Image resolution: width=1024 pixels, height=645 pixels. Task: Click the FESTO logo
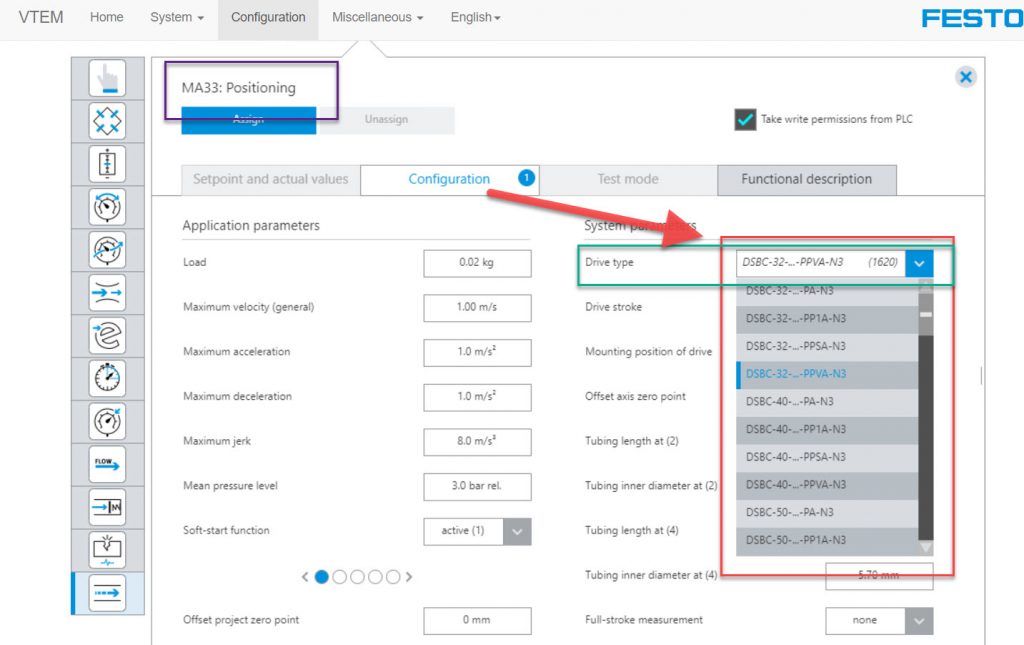point(972,18)
